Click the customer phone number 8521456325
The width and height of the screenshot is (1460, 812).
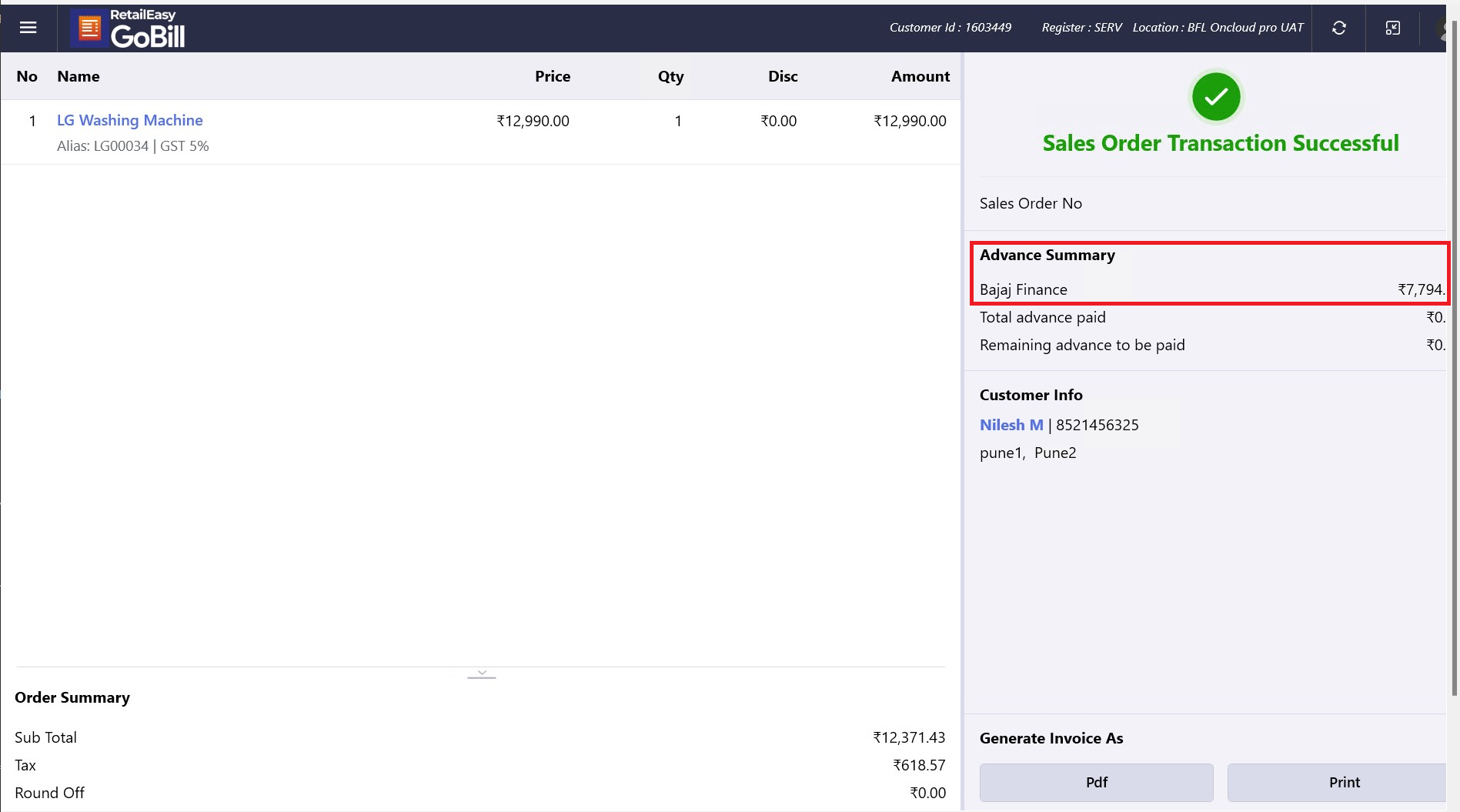tap(1098, 425)
